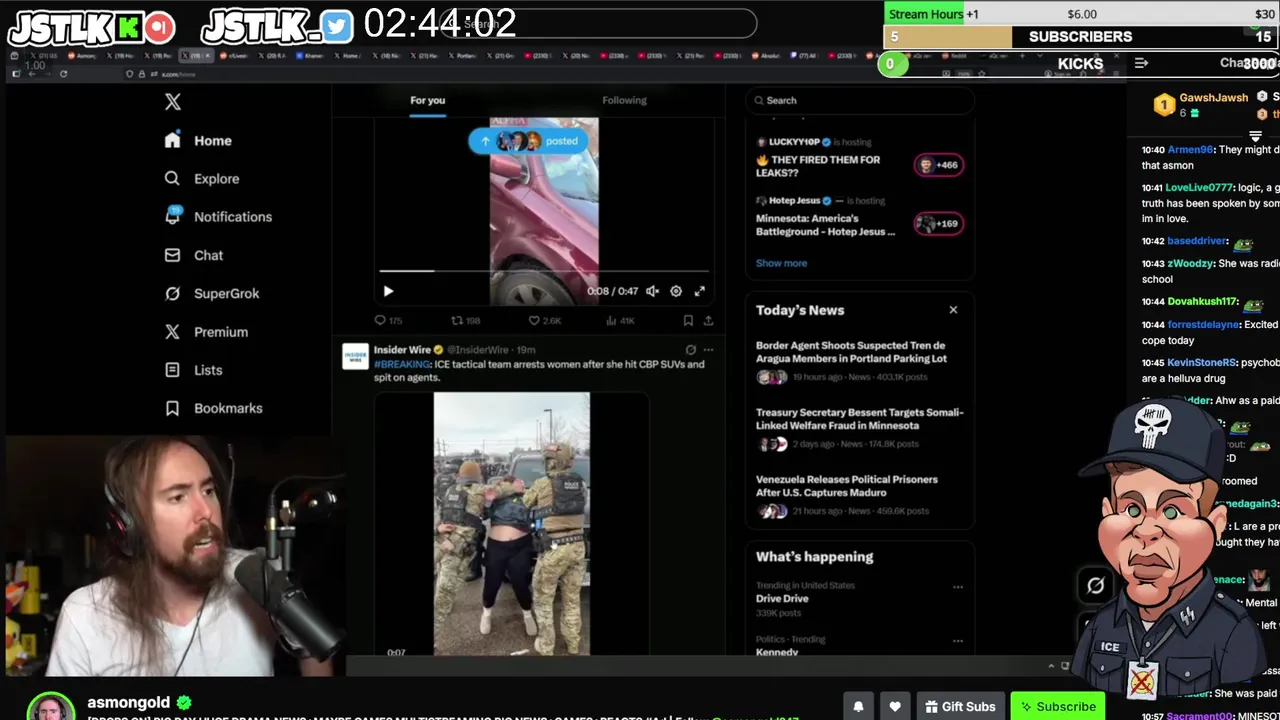Click the #BREAKING hashtag link

pyautogui.click(x=402, y=364)
